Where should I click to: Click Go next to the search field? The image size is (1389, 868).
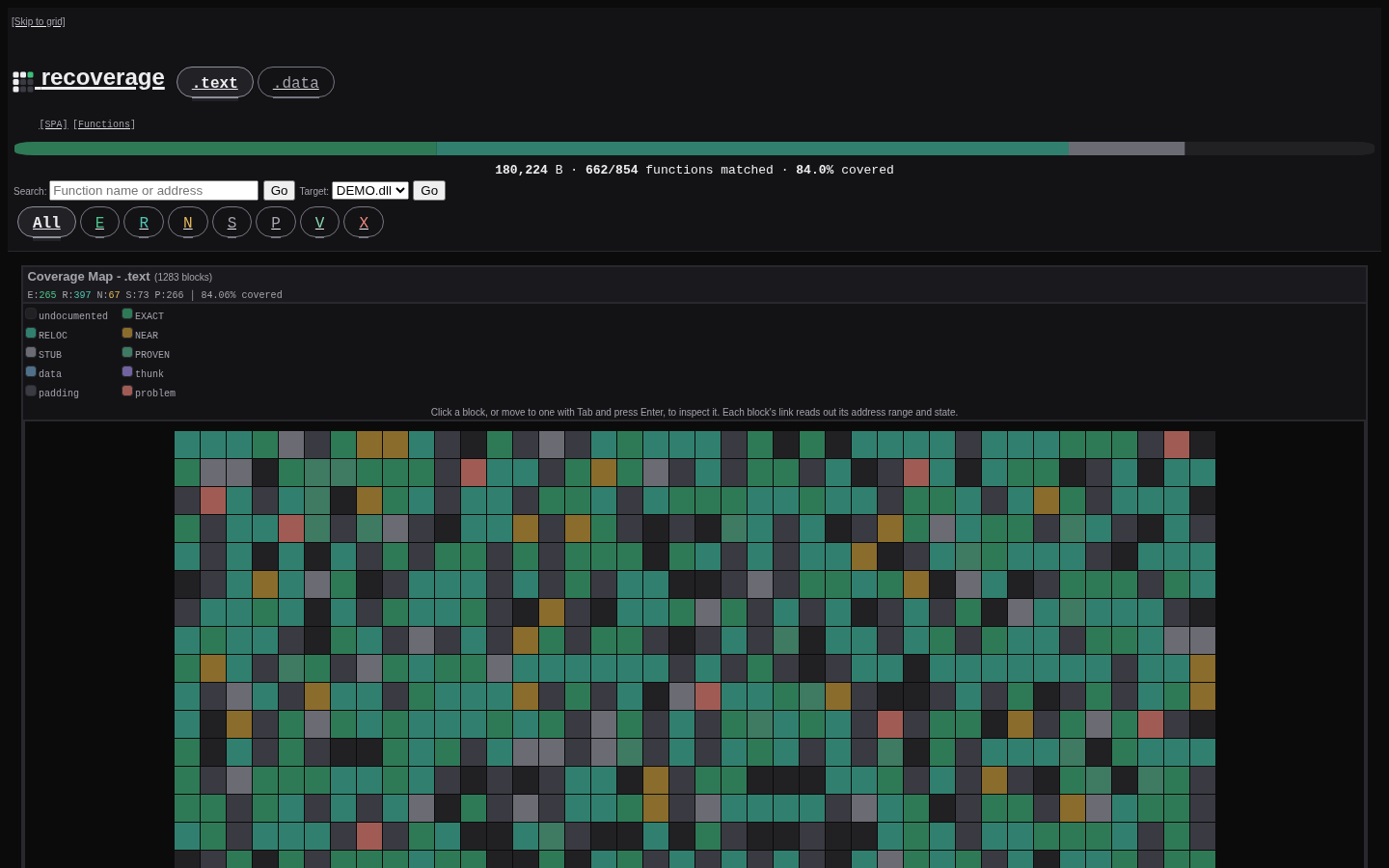279,191
